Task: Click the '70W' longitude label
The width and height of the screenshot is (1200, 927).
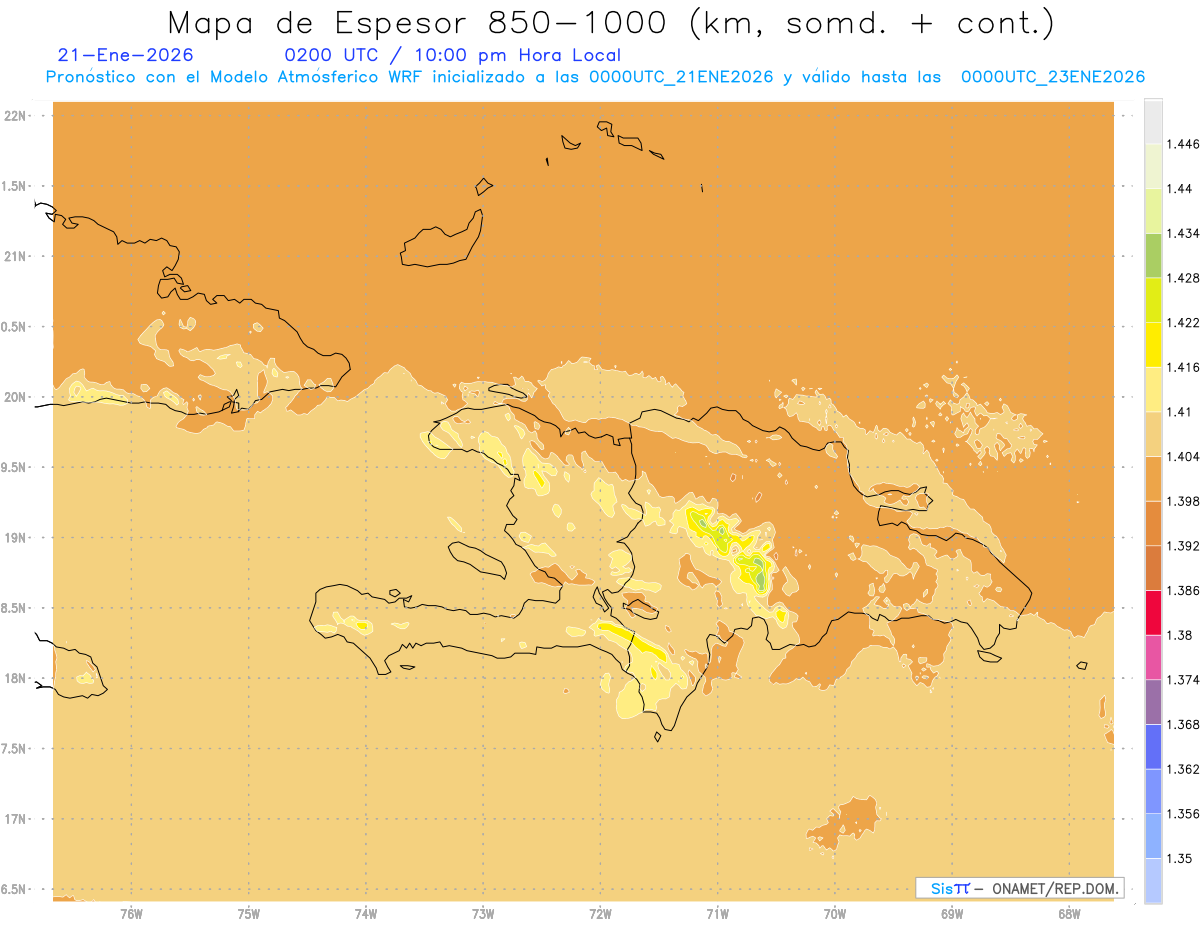Action: [x=835, y=914]
